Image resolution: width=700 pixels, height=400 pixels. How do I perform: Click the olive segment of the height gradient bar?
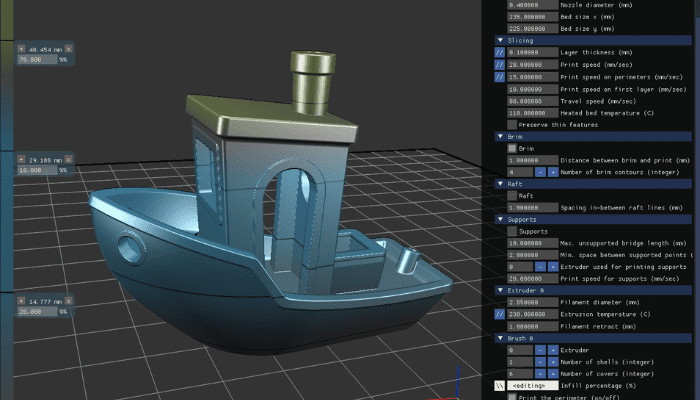(x=7, y=20)
